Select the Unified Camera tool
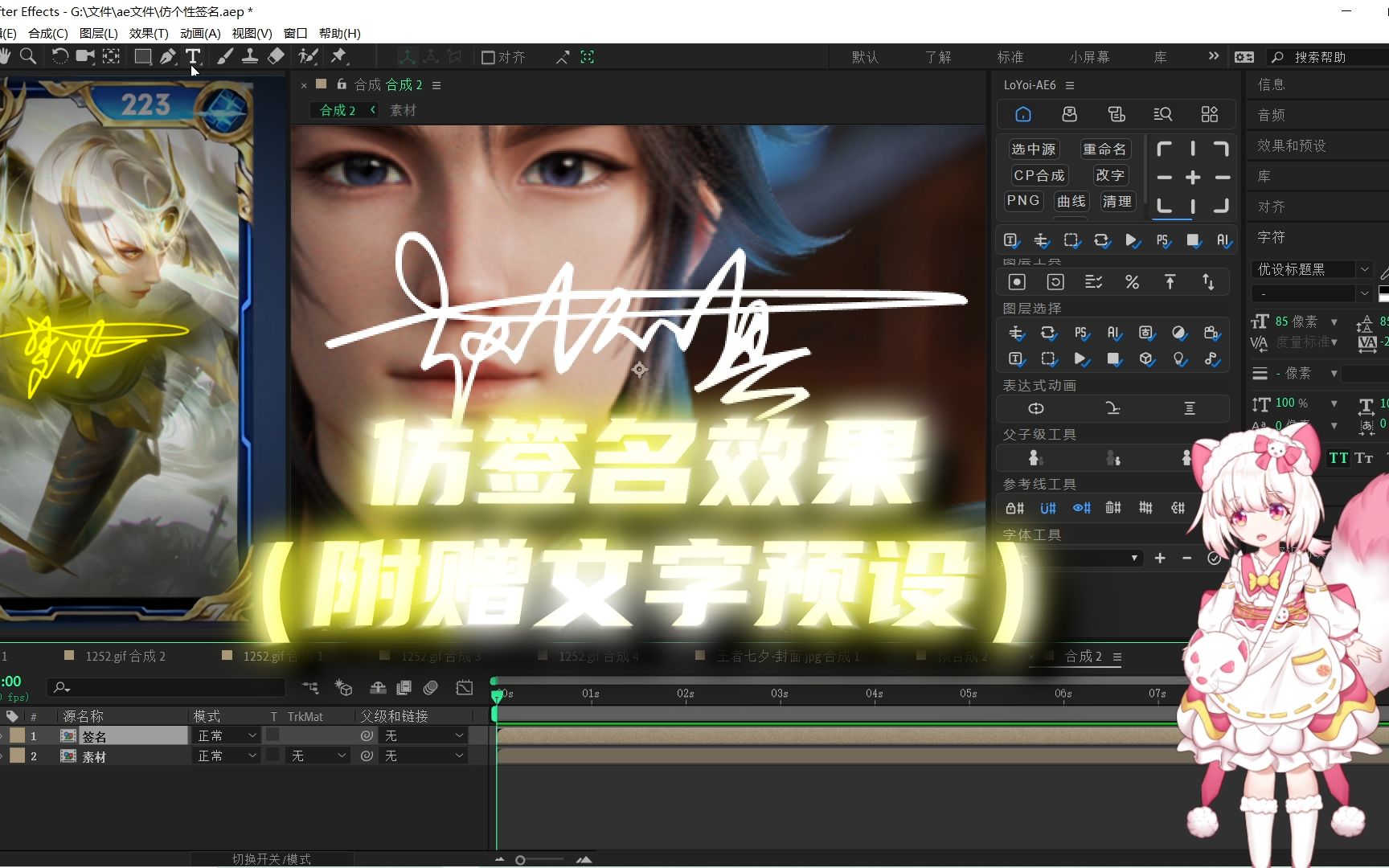The width and height of the screenshot is (1389, 868). [x=84, y=56]
